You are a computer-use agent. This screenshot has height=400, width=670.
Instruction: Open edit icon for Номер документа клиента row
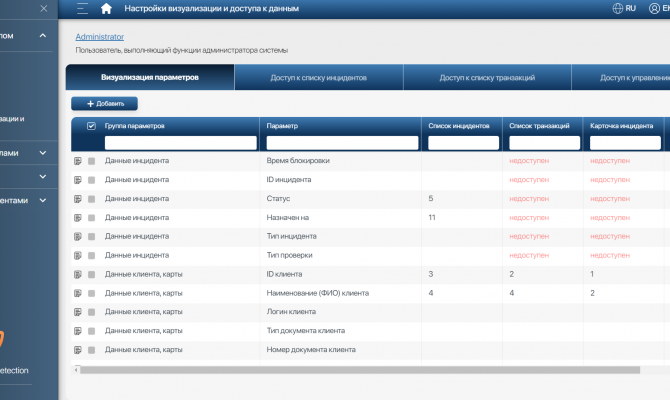tap(78, 350)
